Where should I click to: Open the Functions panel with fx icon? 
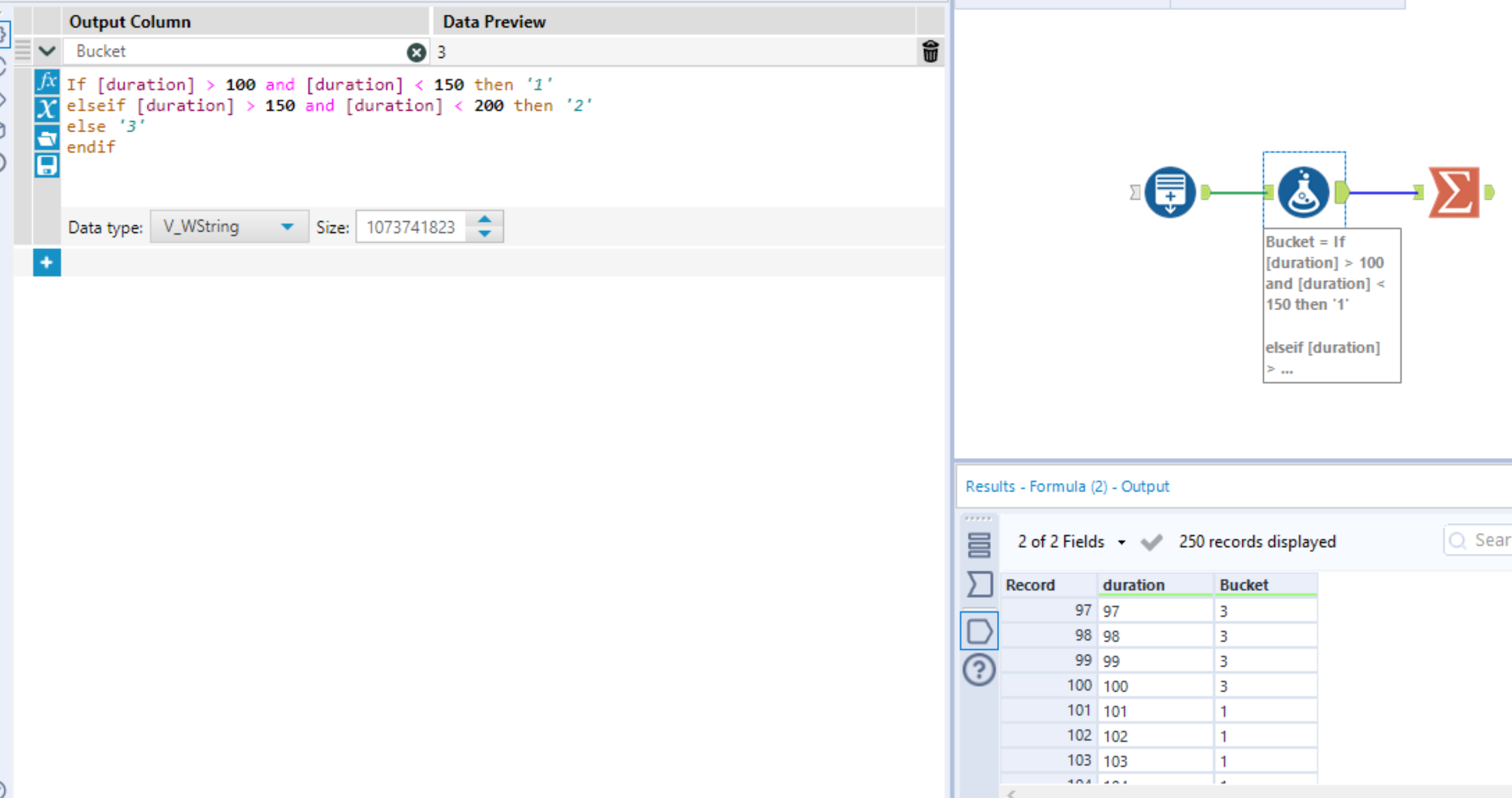[46, 81]
